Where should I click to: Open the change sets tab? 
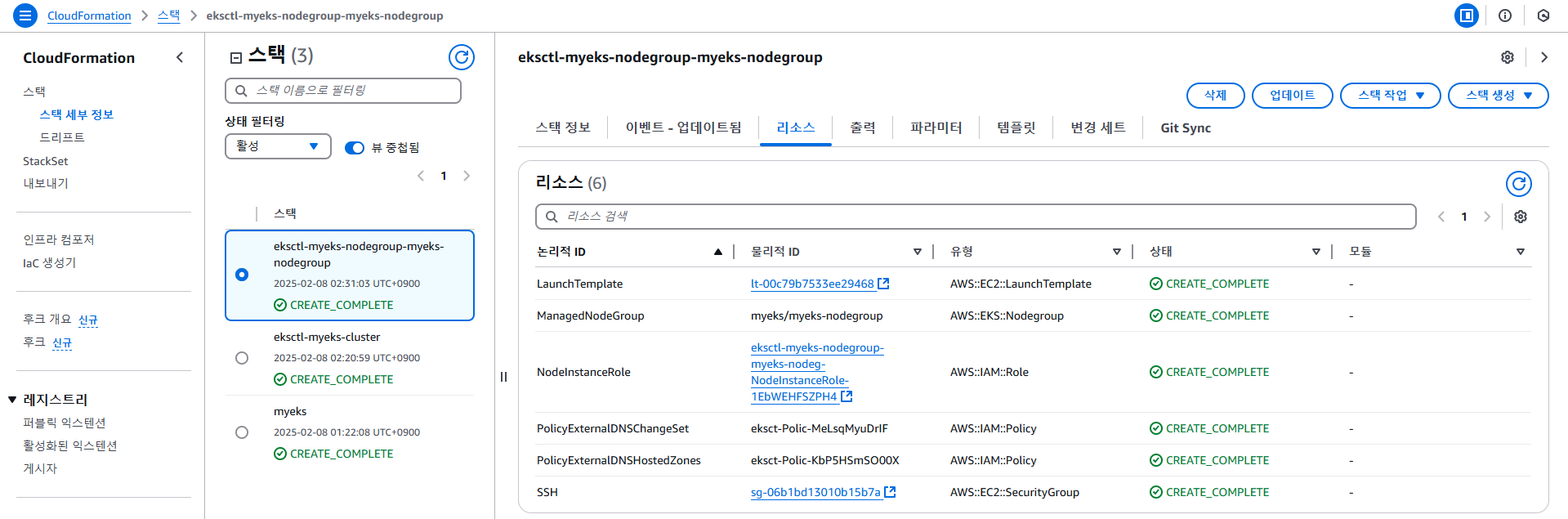click(x=1098, y=128)
